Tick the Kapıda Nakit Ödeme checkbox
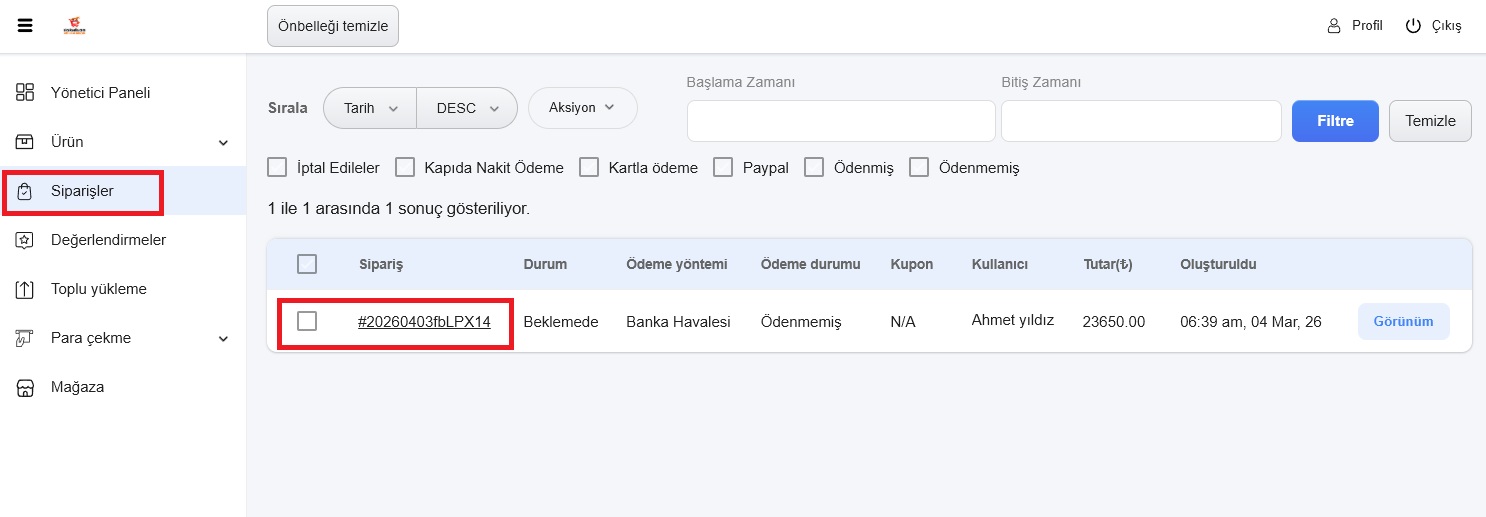 tap(405, 168)
